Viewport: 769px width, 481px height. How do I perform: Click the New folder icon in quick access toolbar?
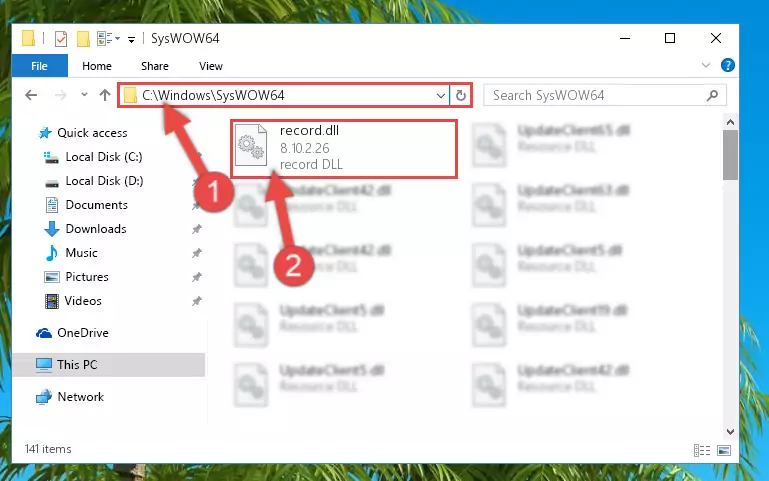point(83,38)
